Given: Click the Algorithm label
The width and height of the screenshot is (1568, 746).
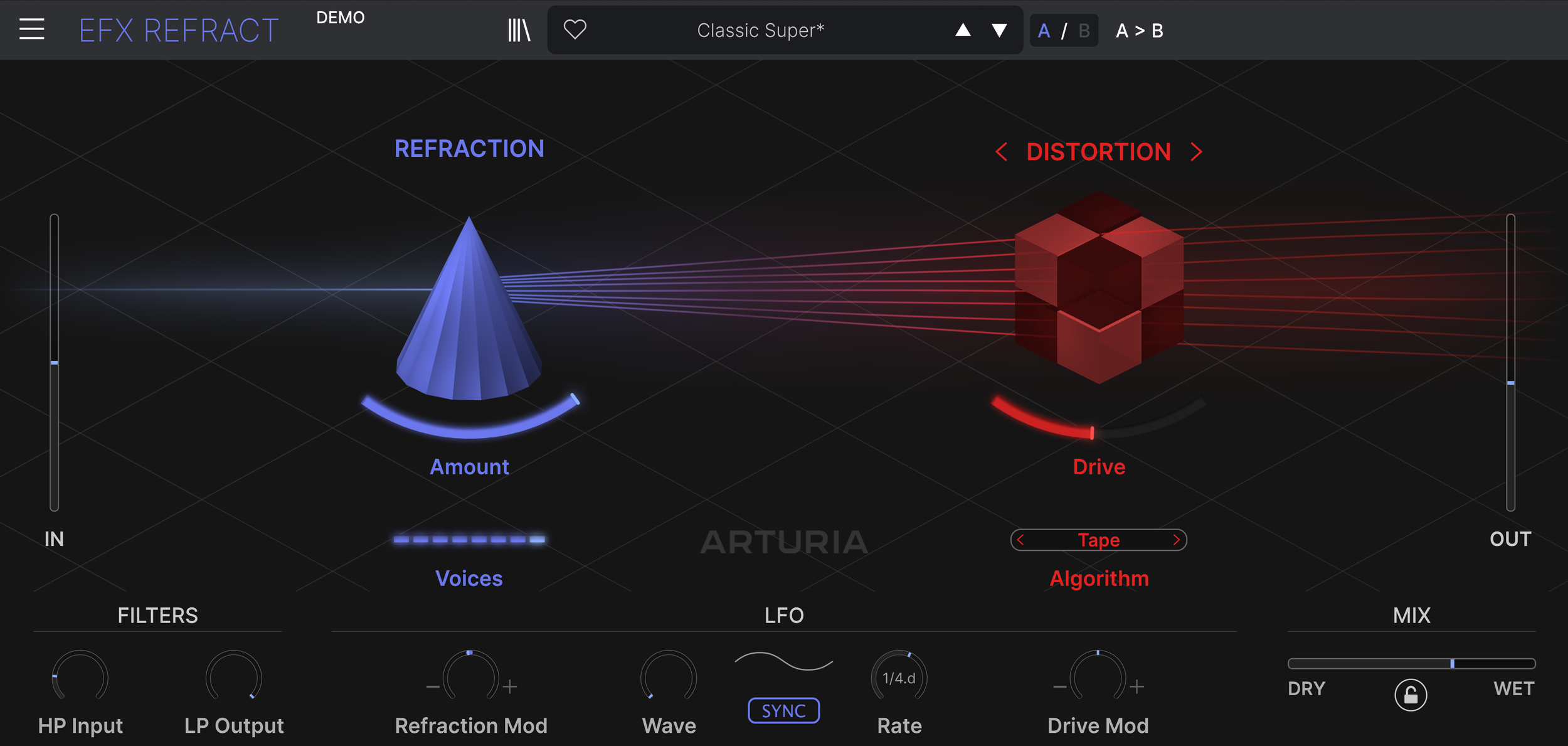Looking at the screenshot, I should point(1099,578).
